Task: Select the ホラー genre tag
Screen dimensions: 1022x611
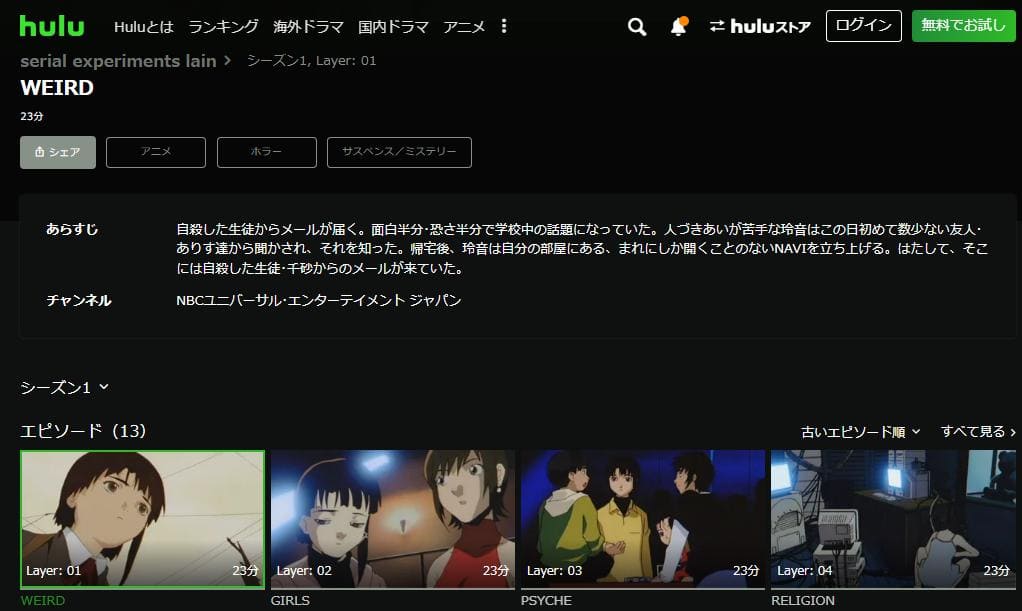Action: tap(267, 152)
